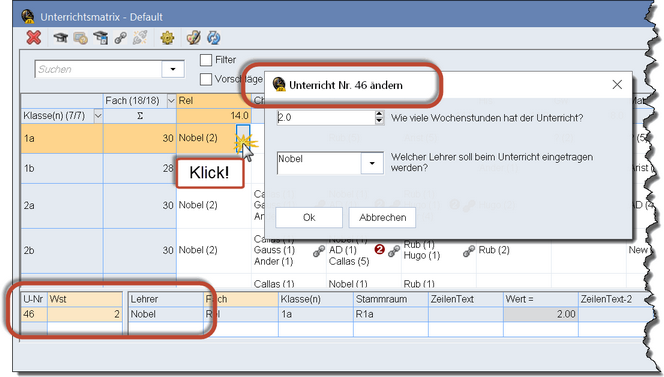Open settings with the yellow gear icon
This screenshot has height=377, width=664.
click(167, 38)
